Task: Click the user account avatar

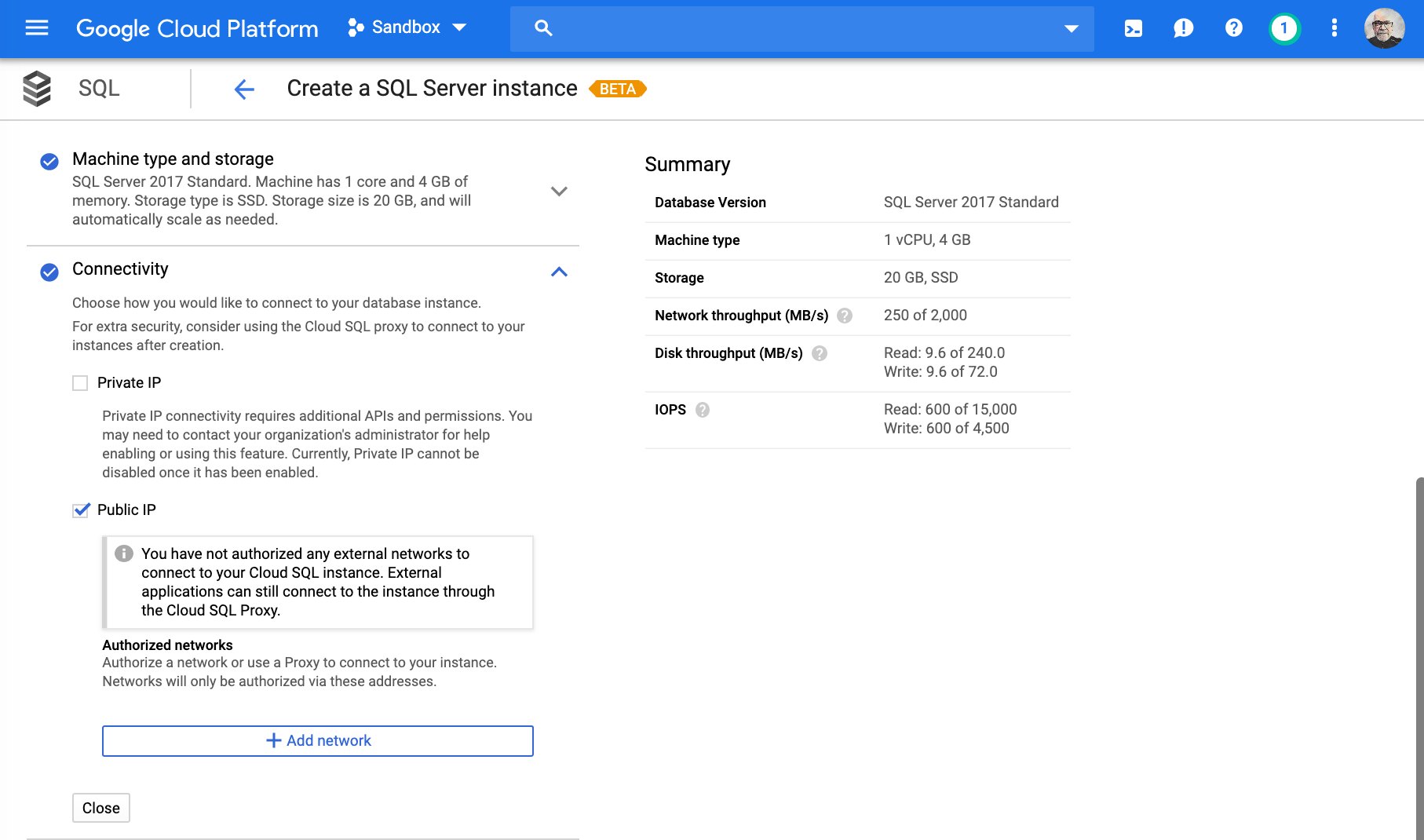Action: [1384, 28]
